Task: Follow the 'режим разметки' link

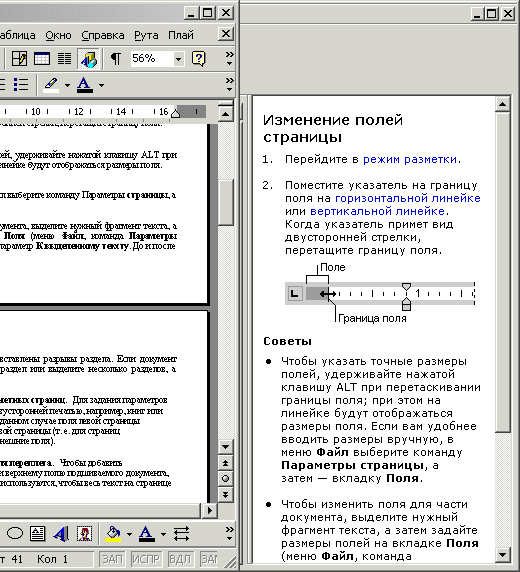Action: (410, 159)
